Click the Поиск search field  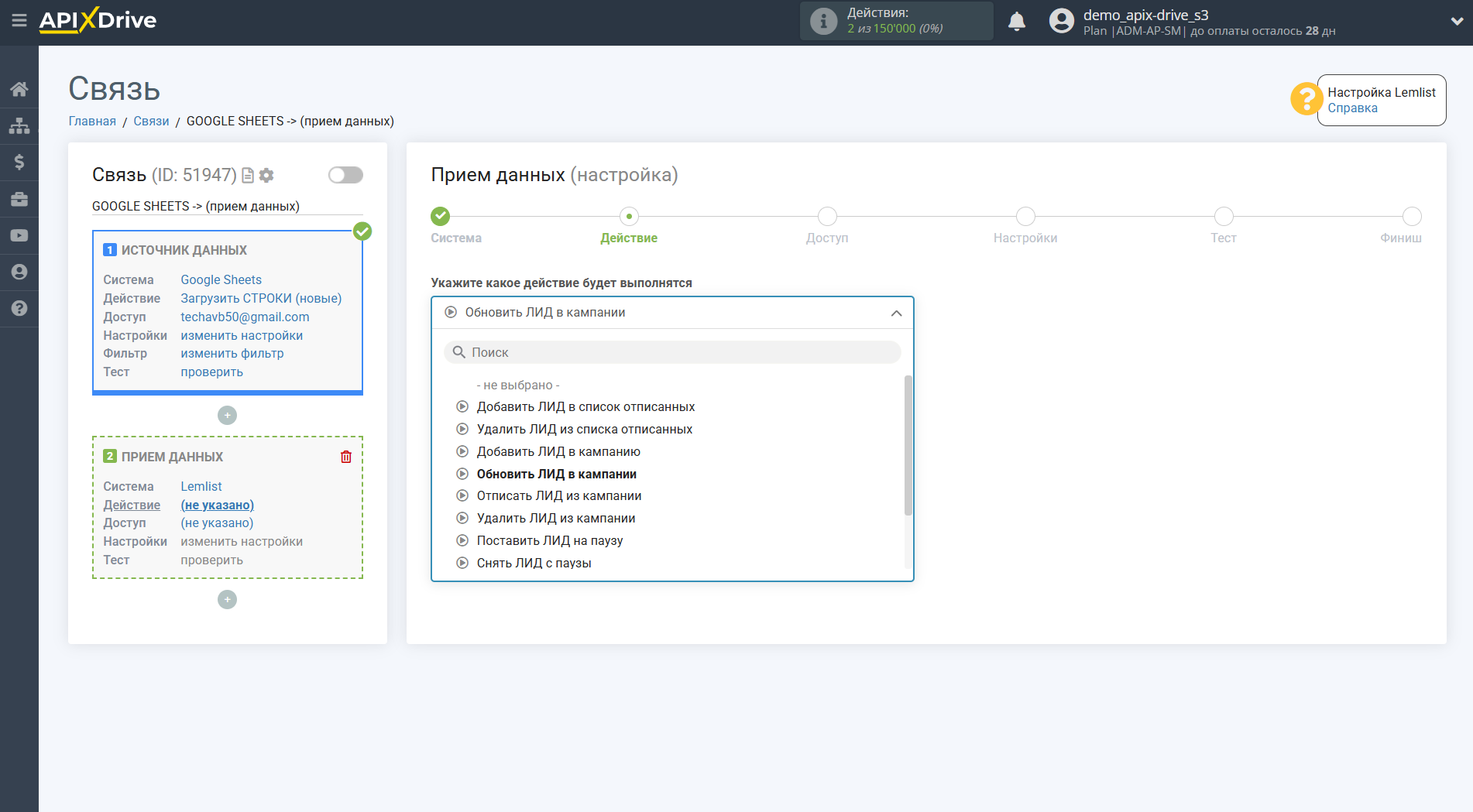tap(672, 352)
